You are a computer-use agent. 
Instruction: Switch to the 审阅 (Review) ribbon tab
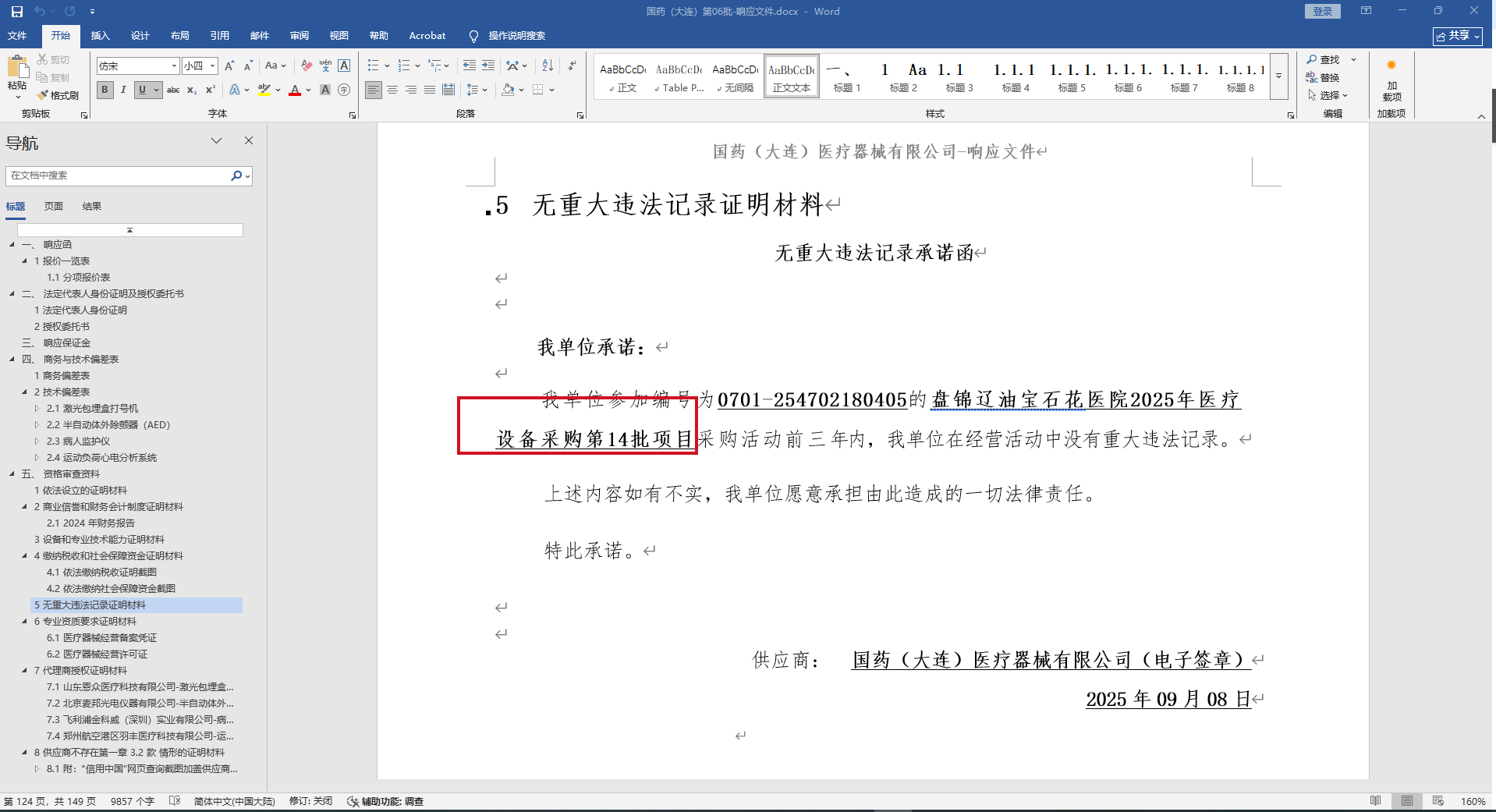coord(299,36)
